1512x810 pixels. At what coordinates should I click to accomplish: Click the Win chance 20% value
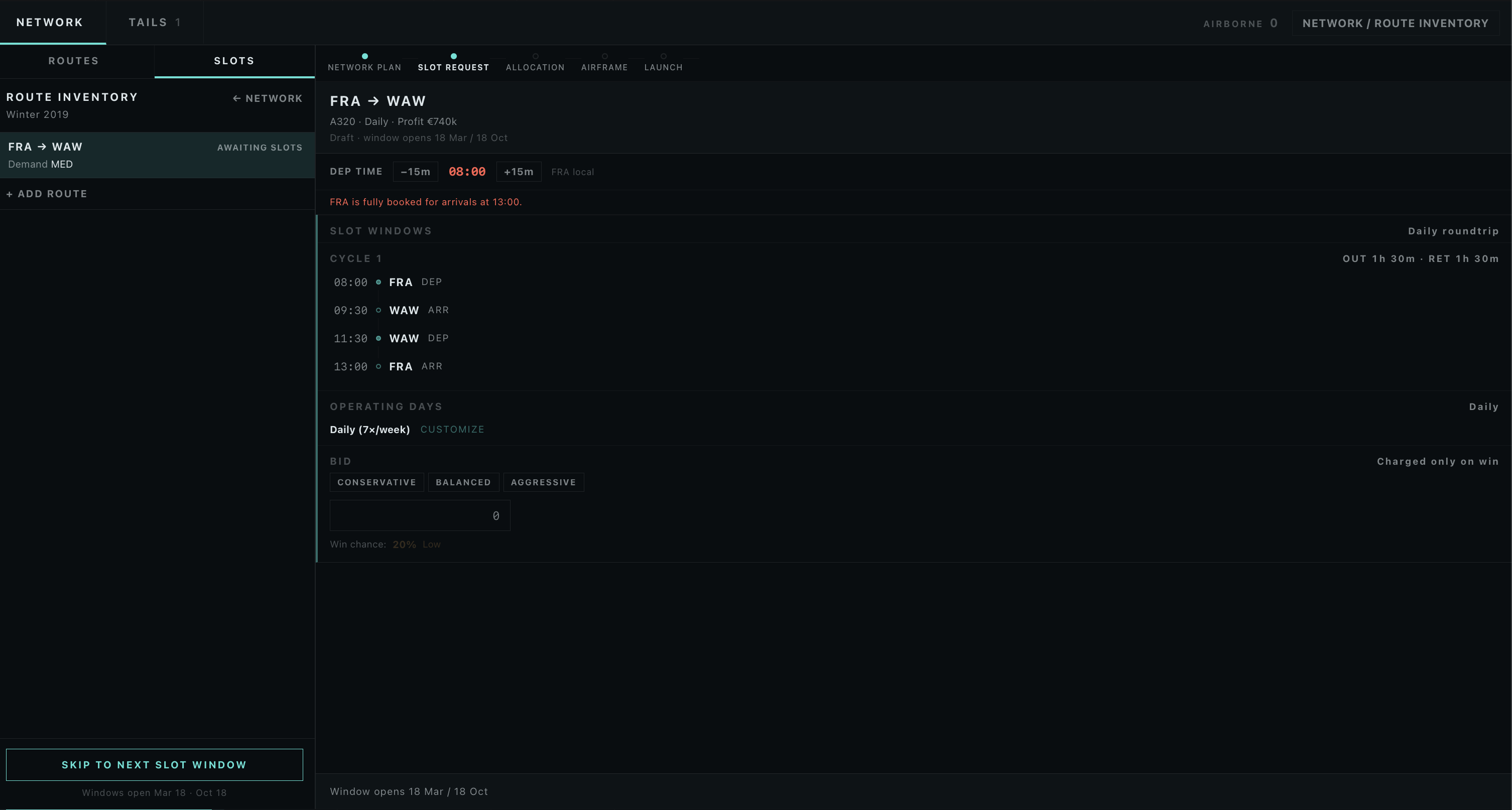405,545
